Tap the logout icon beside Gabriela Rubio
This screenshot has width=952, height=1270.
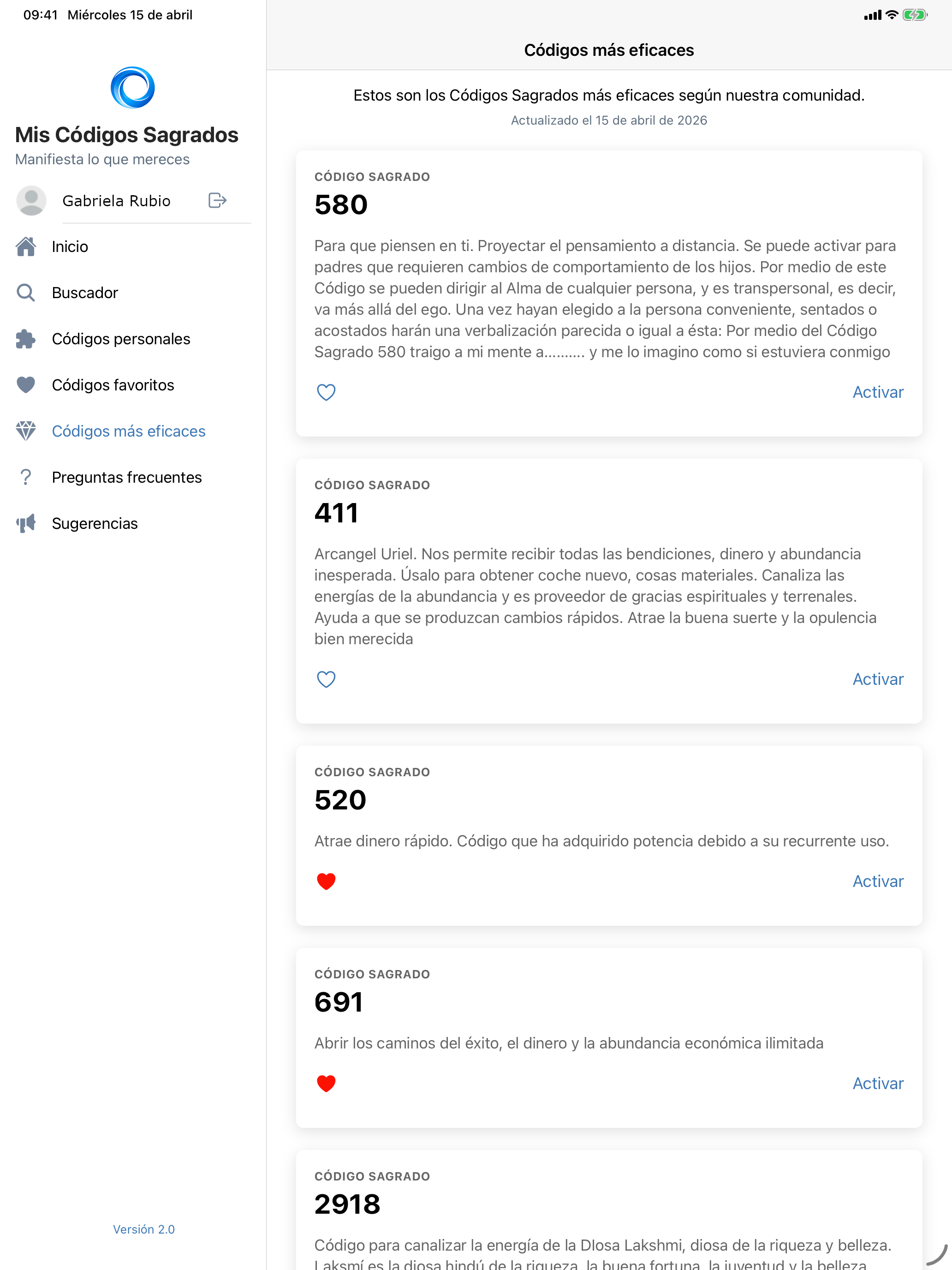[218, 200]
